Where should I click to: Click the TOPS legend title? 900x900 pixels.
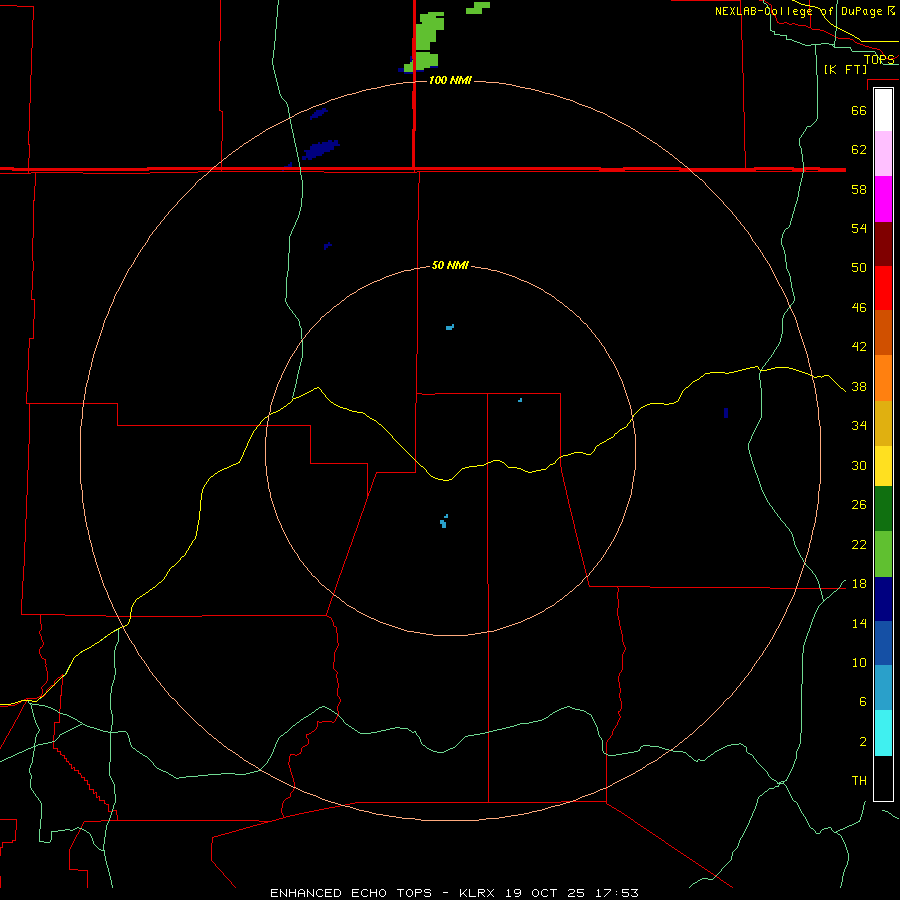tap(879, 59)
